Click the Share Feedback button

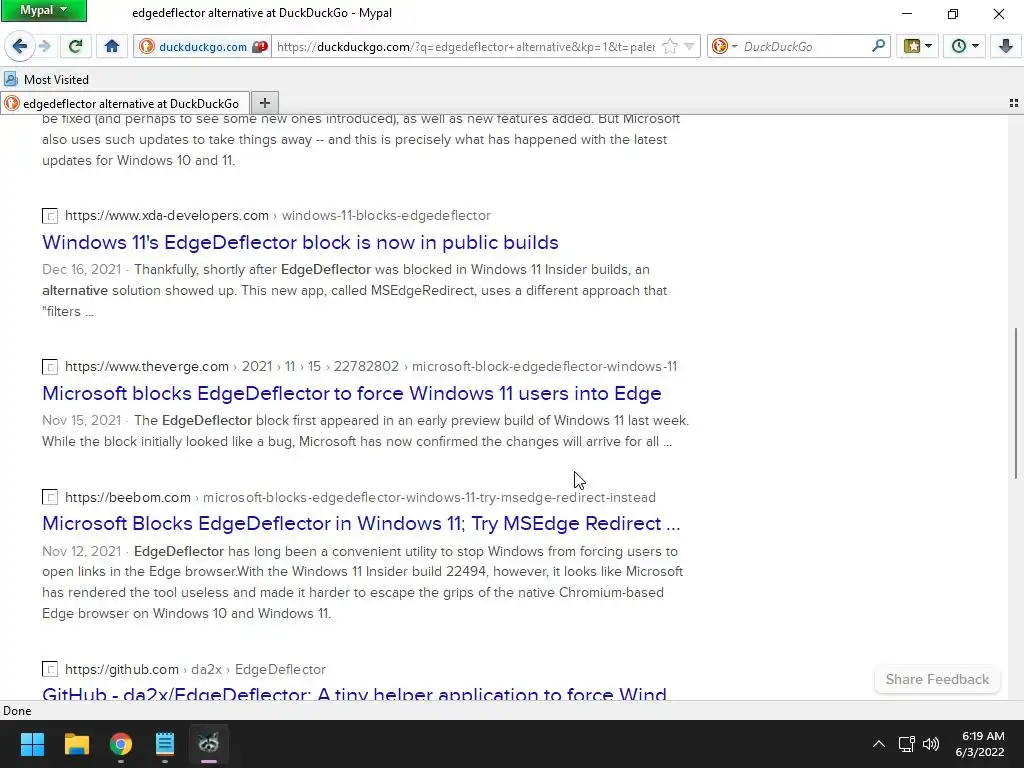tap(937, 679)
